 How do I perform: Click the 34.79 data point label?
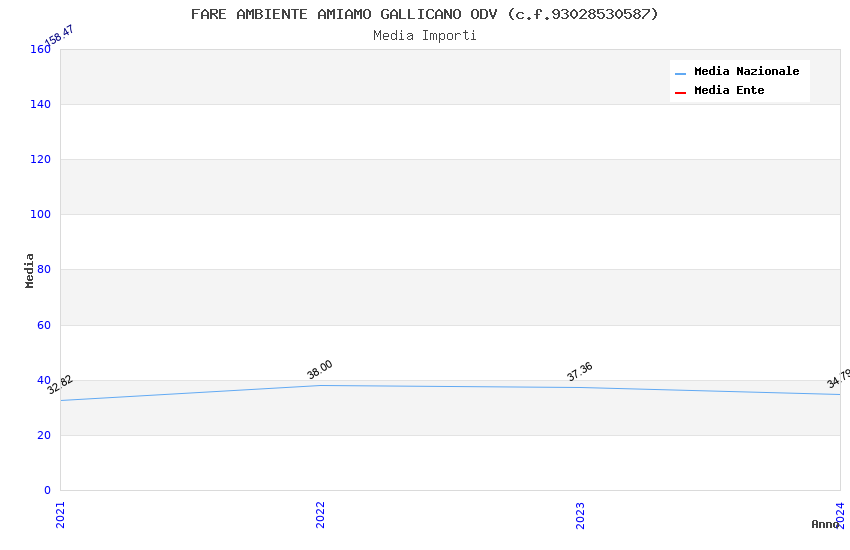point(838,378)
